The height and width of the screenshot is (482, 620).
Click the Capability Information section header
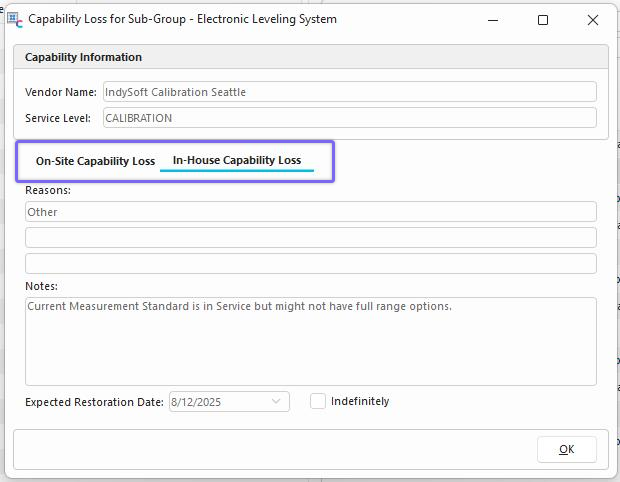pos(84,57)
